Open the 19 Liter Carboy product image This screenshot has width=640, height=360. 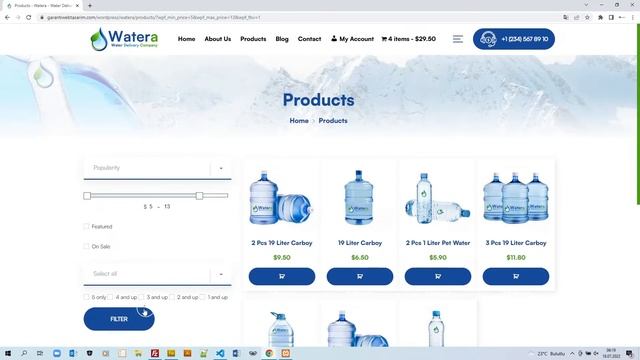[x=359, y=198]
